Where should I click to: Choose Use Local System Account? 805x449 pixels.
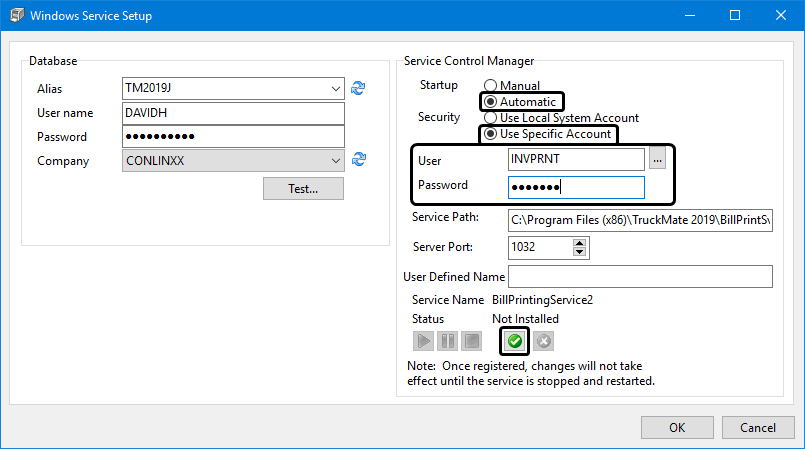(x=490, y=118)
